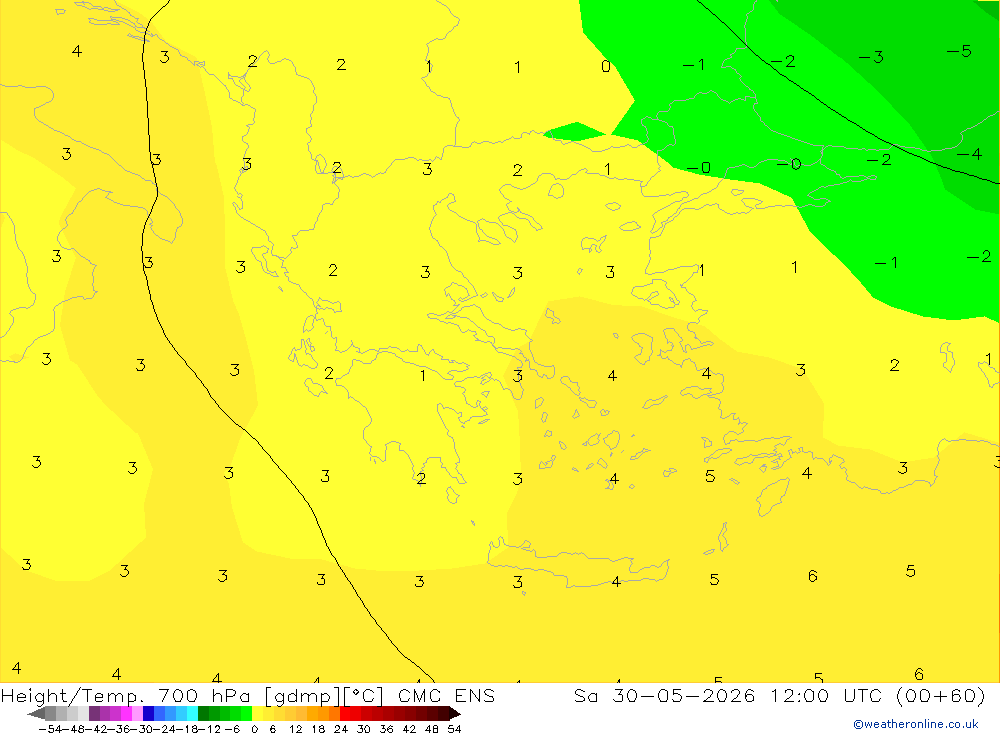Viewport: 1000px width, 733px height.
Task: Click the '-4' temperature value on the map
Action: (x=969, y=154)
